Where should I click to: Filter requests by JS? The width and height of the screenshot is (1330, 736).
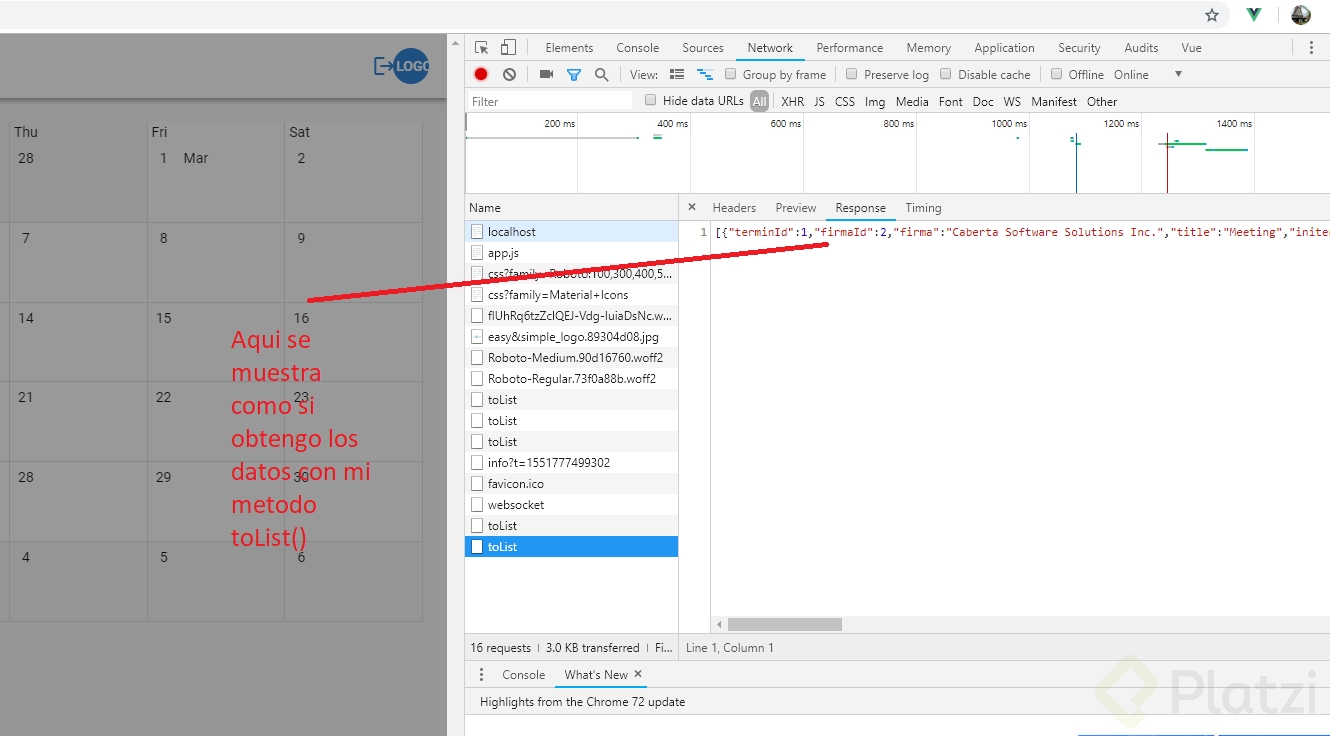pyautogui.click(x=819, y=101)
